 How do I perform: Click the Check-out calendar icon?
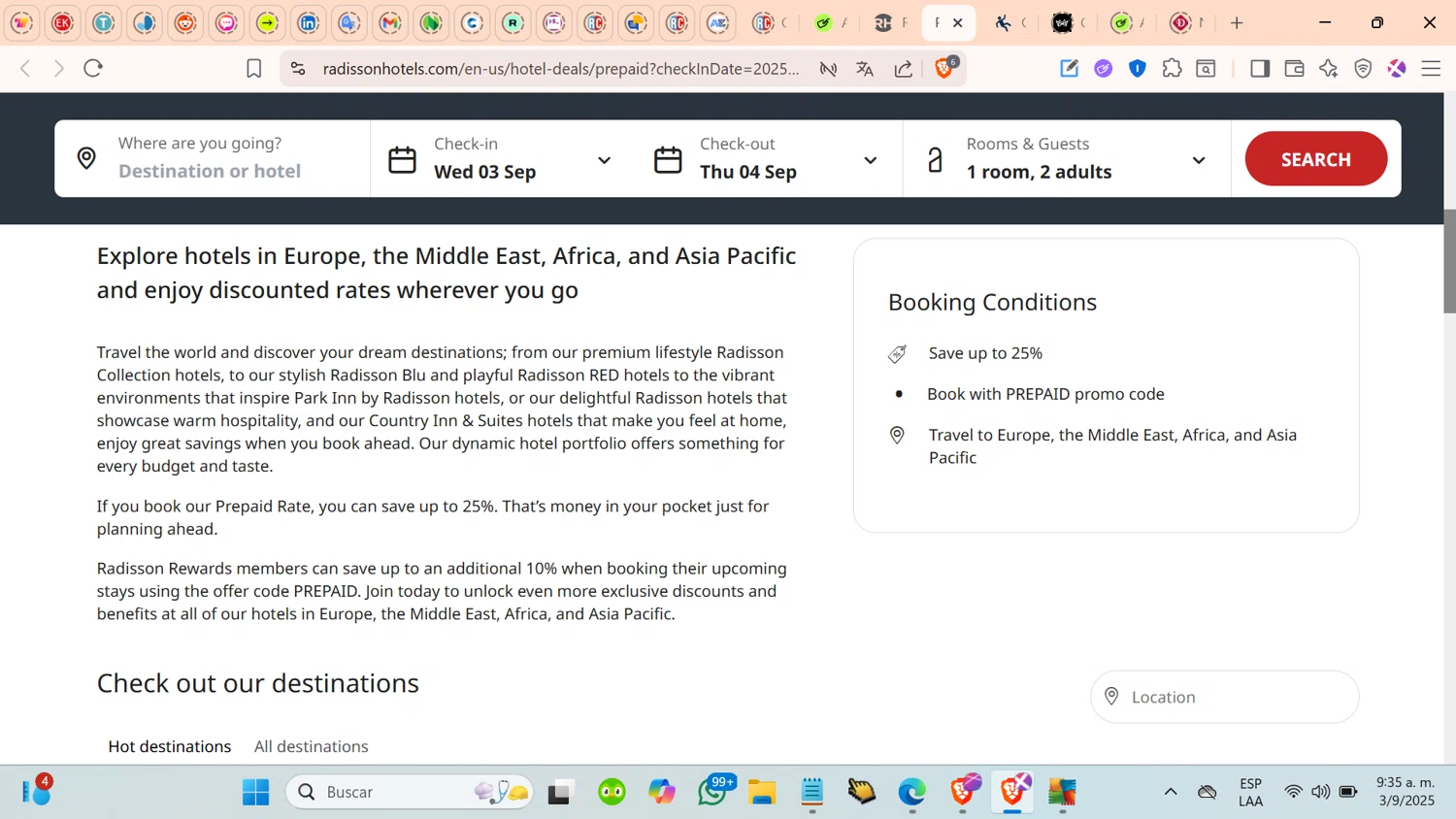point(668,159)
